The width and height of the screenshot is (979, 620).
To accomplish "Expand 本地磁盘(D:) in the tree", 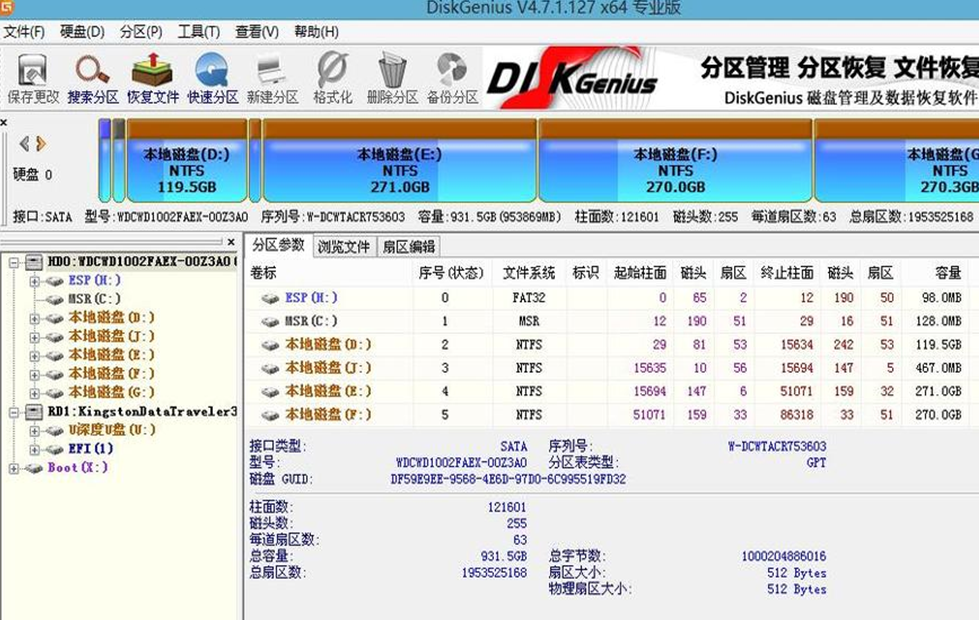I will point(34,318).
